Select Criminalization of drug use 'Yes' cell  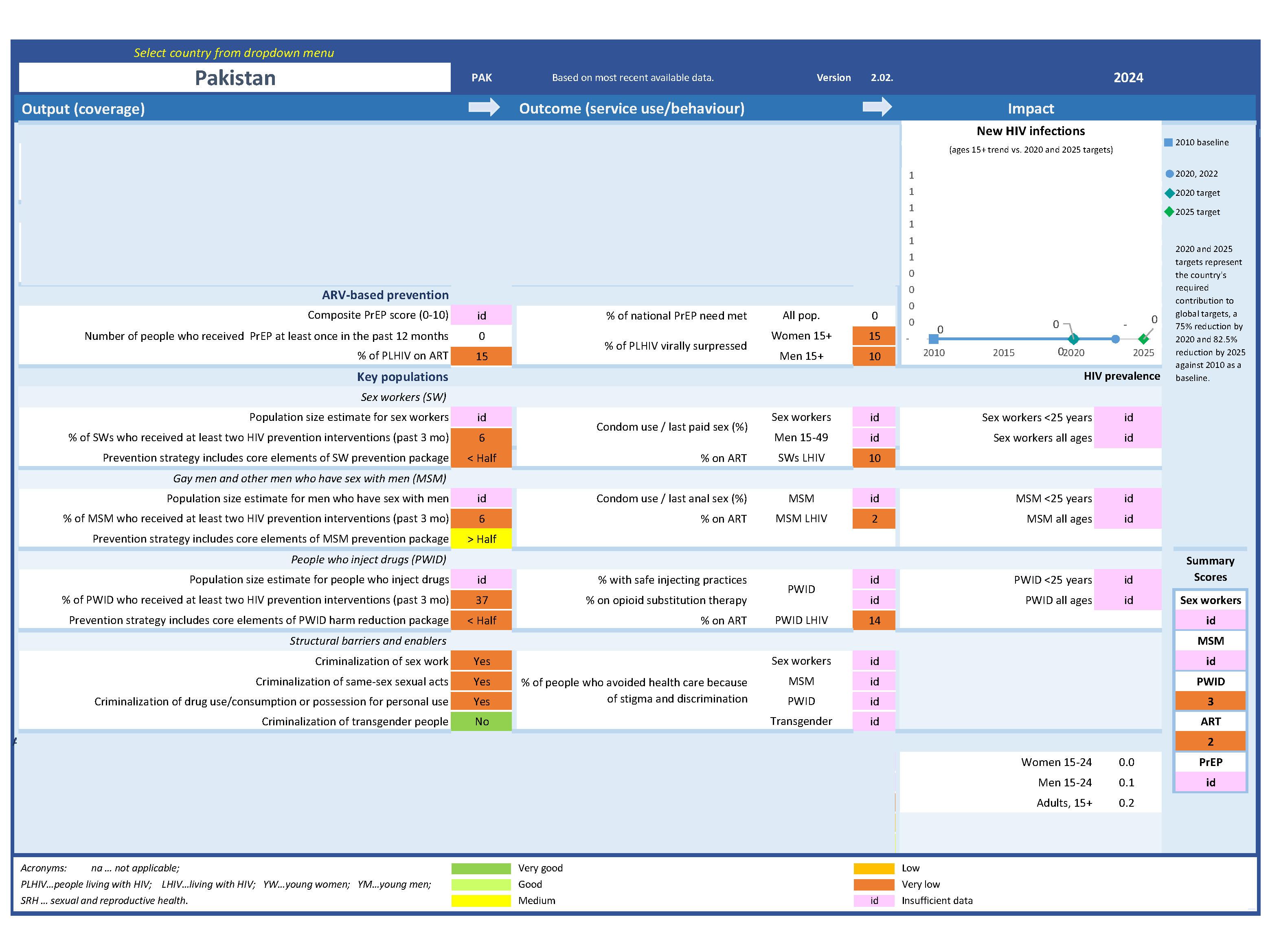(481, 701)
